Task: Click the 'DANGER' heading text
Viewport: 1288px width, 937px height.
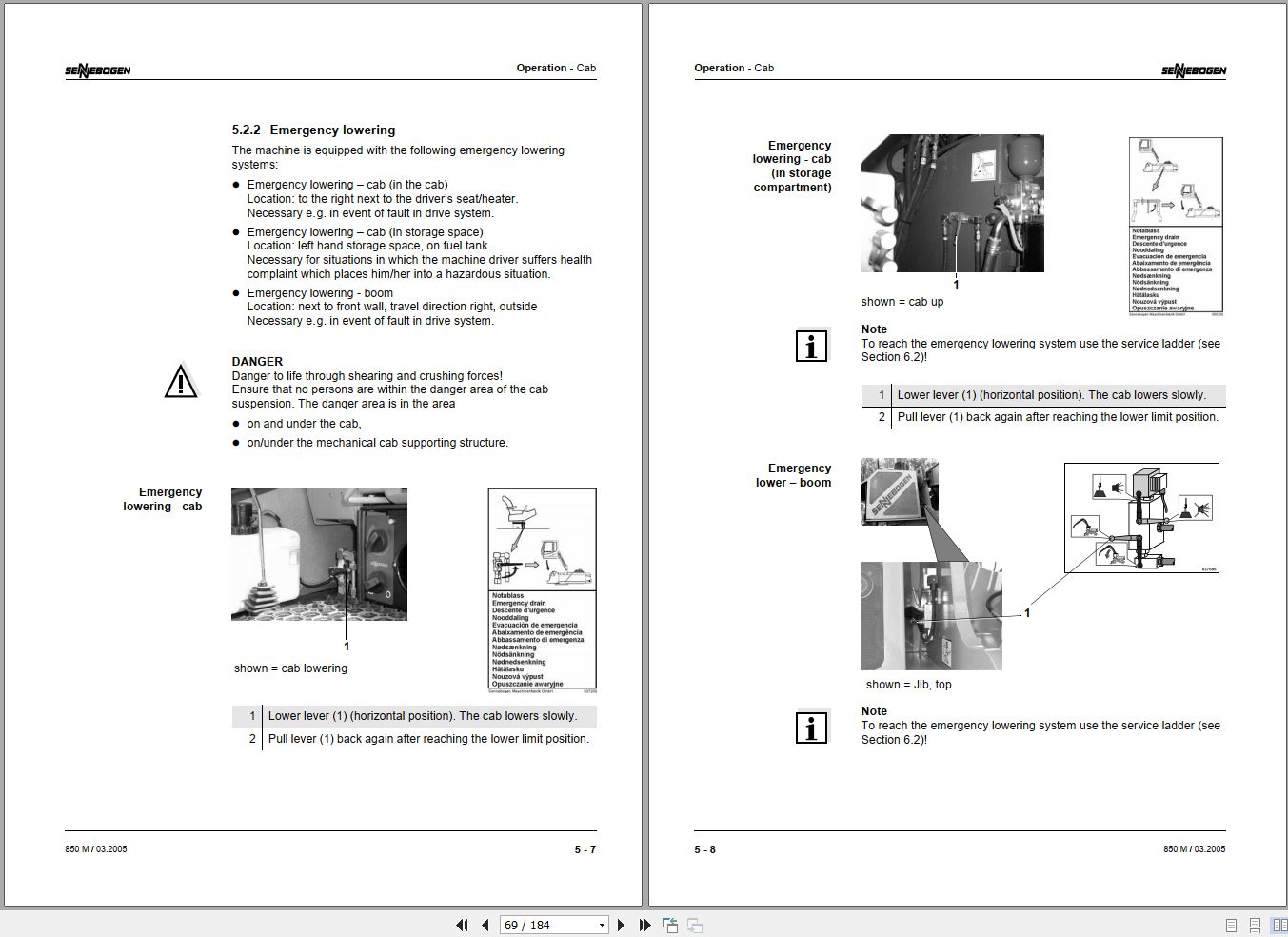Action: pos(257,362)
